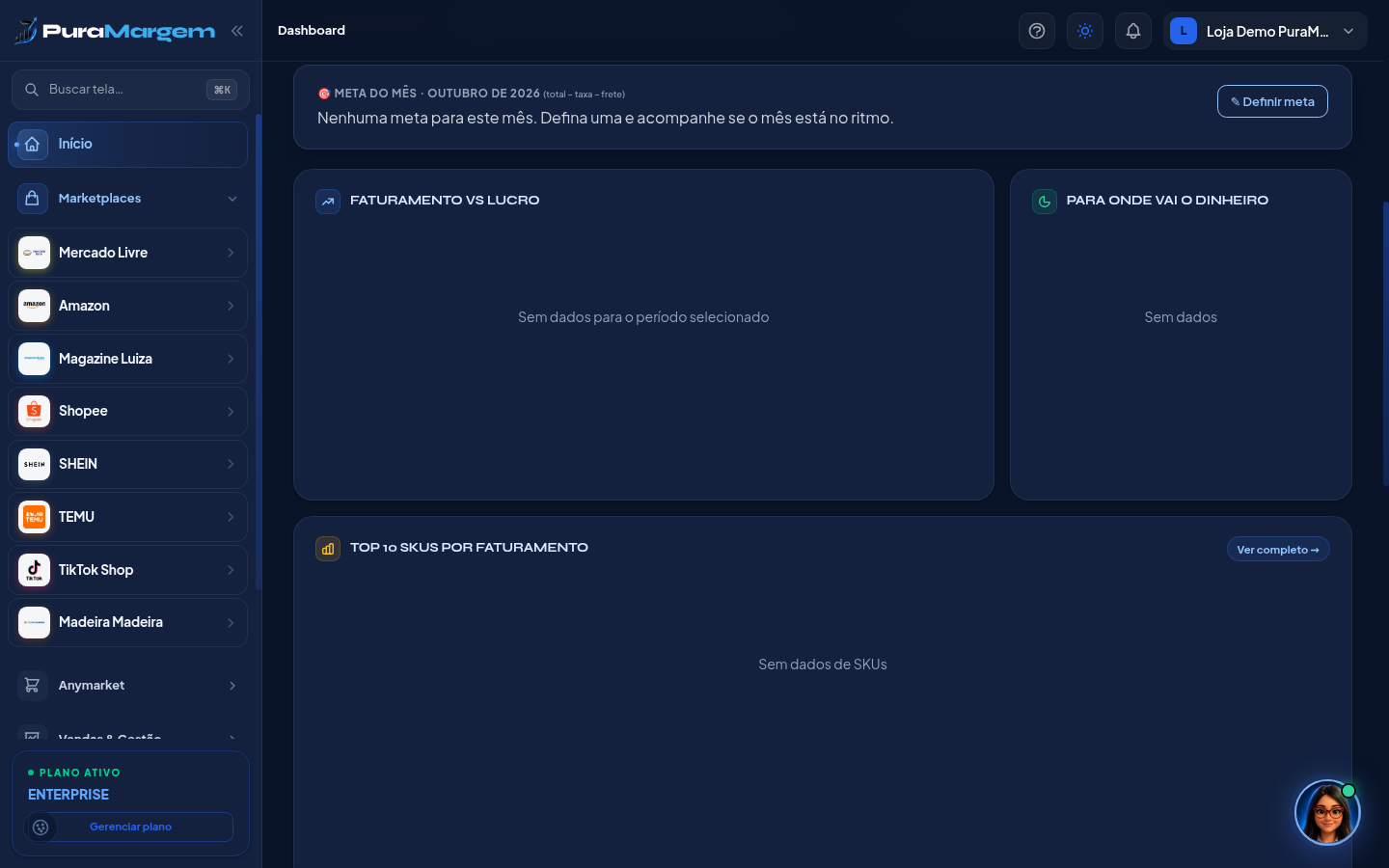The image size is (1389, 868).
Task: Focus the Buscar tela search field
Action: pyautogui.click(x=130, y=90)
